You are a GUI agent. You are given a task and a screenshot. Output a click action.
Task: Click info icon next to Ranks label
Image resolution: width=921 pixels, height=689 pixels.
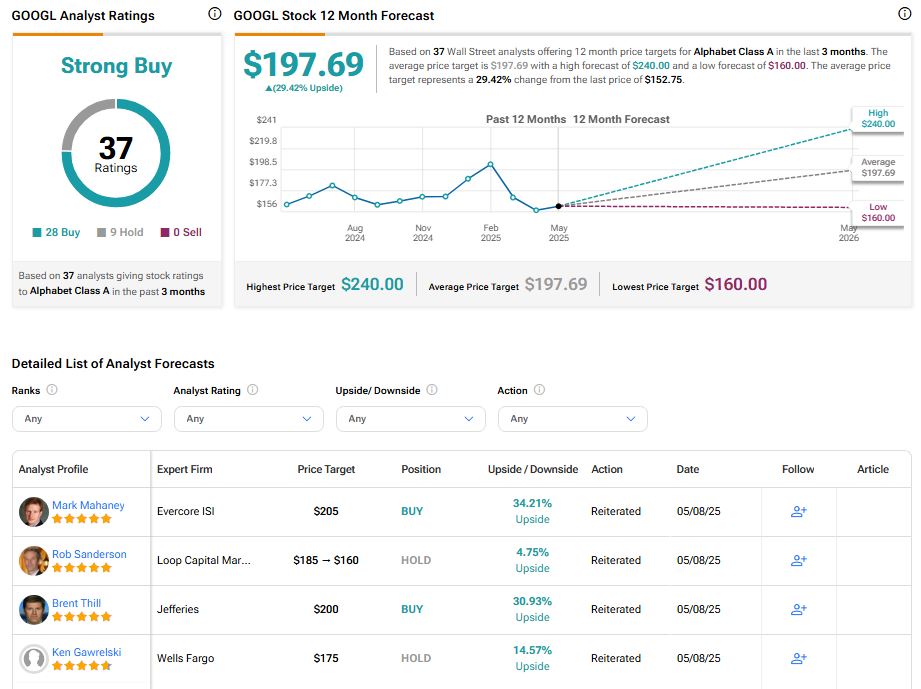tap(52, 389)
